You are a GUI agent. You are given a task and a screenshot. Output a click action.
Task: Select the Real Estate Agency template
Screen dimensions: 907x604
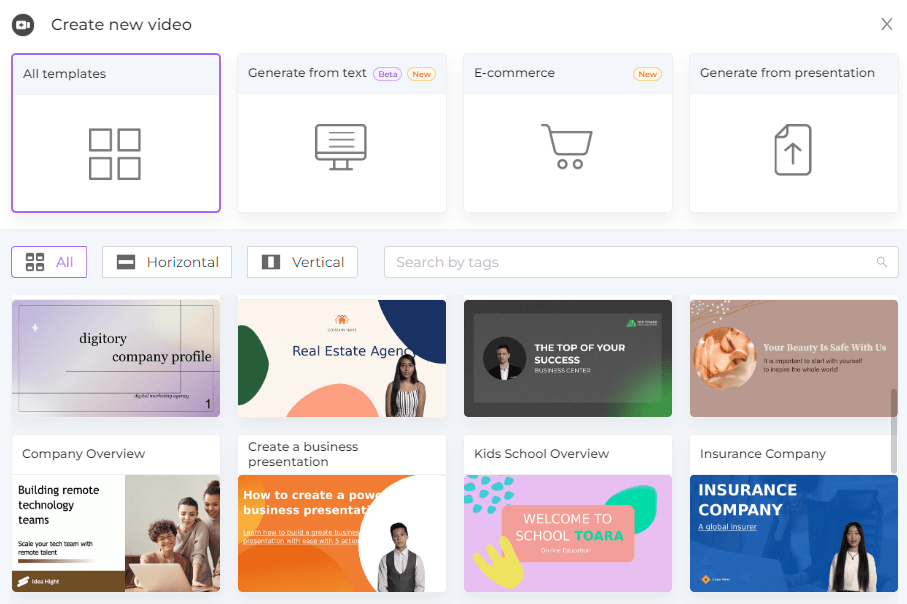(x=341, y=358)
